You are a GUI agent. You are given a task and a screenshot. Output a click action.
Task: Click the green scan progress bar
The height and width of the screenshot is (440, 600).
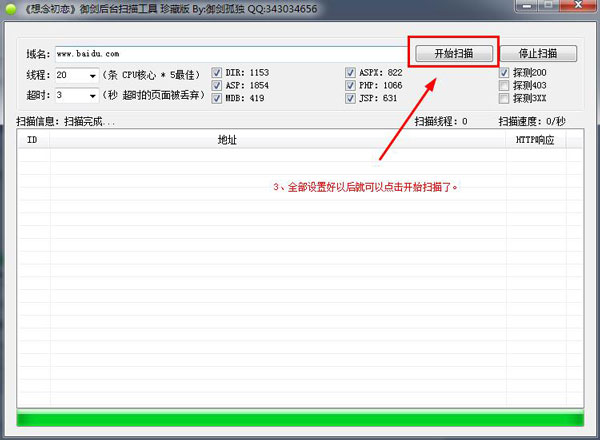click(299, 418)
